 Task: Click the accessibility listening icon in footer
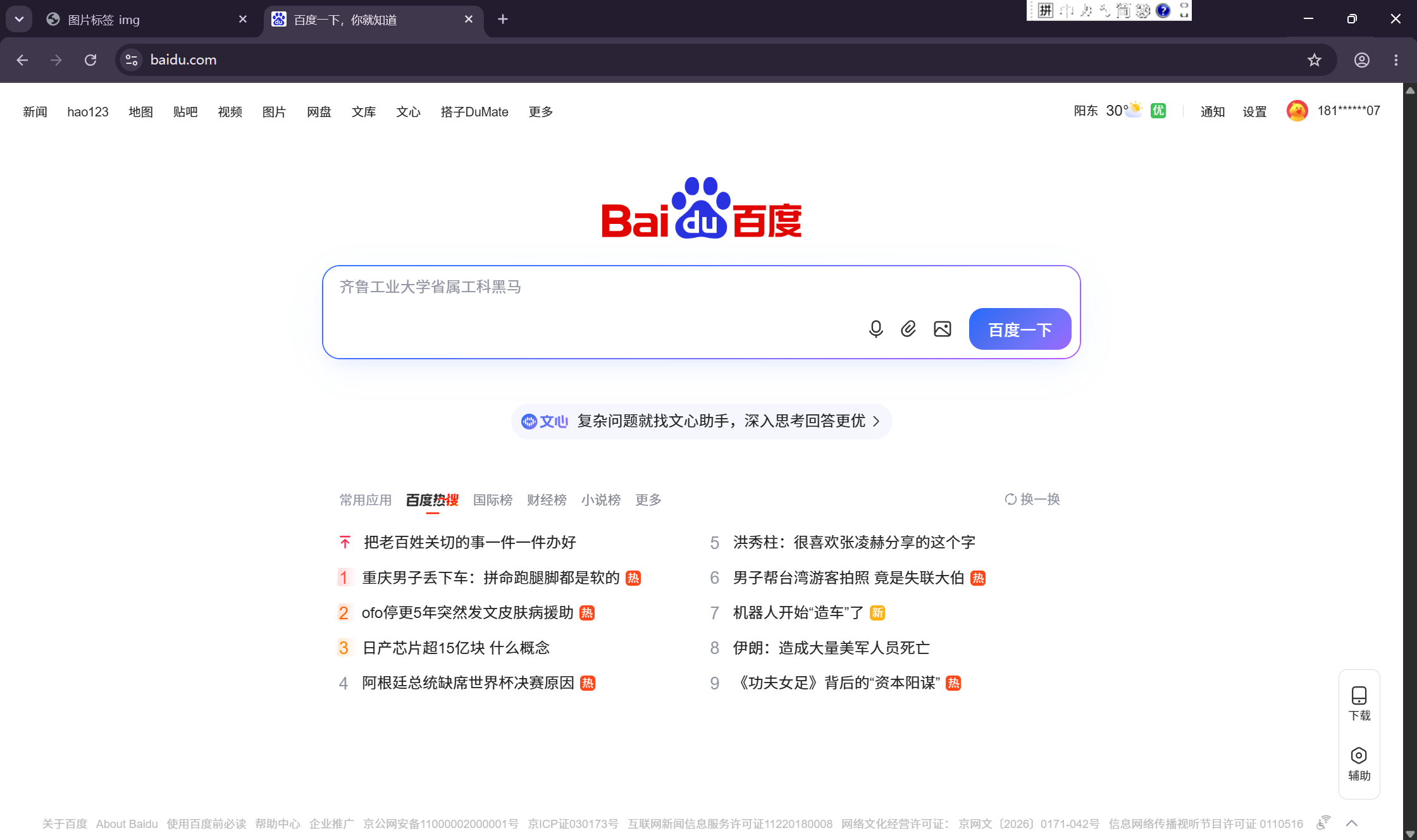point(1323,823)
